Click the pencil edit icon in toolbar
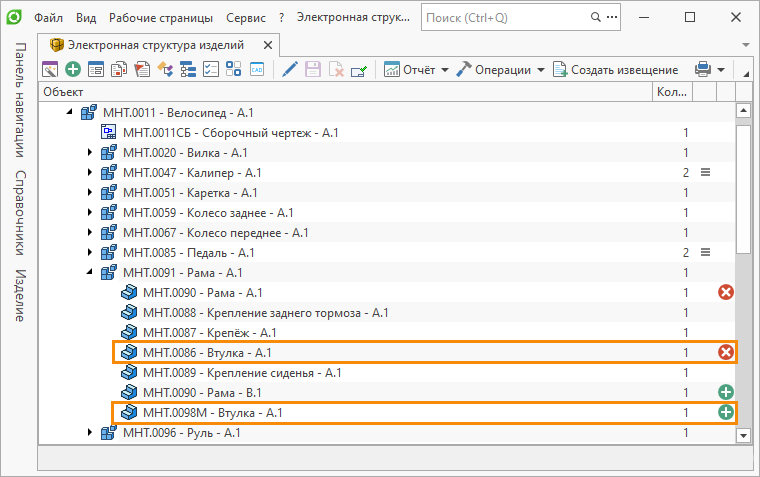Viewport: 760px width, 477px height. click(x=290, y=69)
